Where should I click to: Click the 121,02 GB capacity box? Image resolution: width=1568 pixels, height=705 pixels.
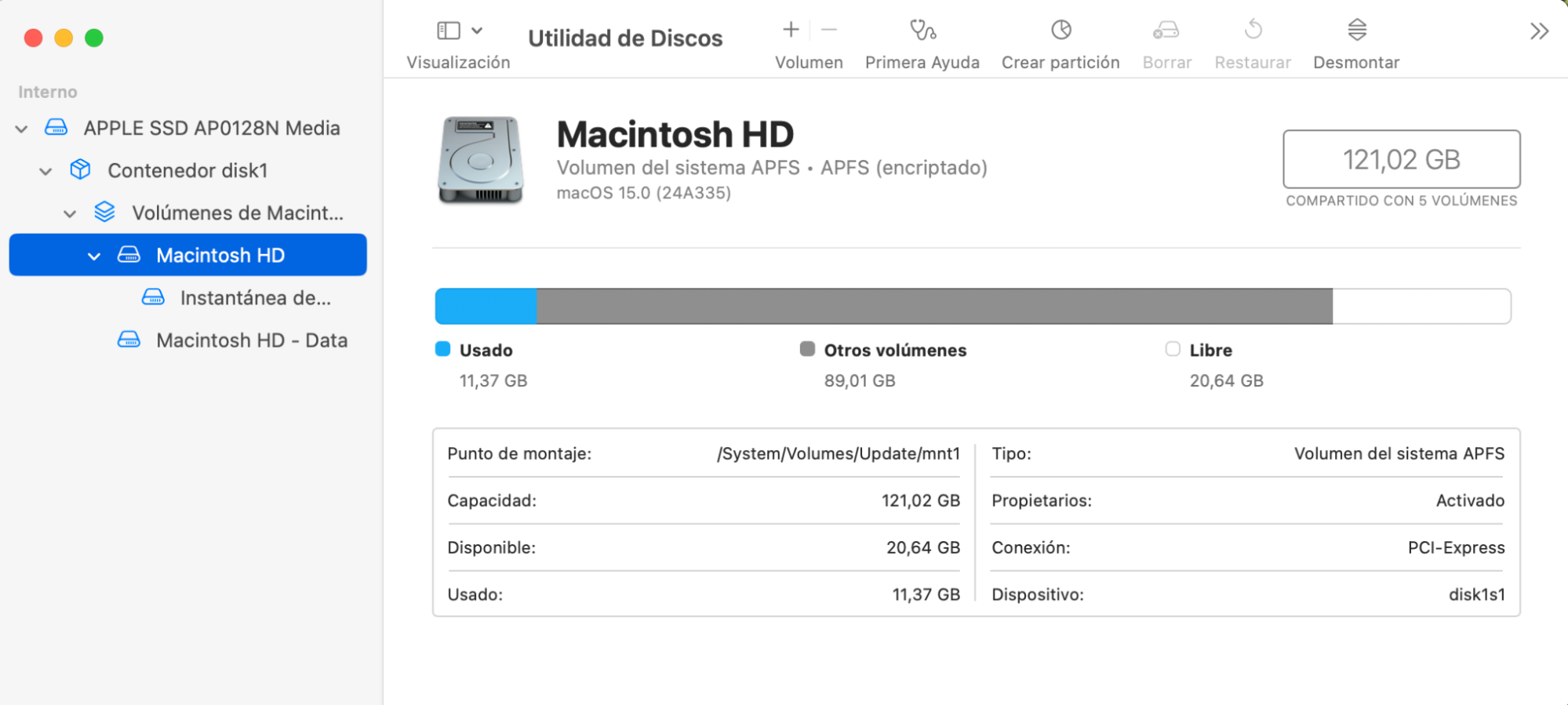[1402, 159]
